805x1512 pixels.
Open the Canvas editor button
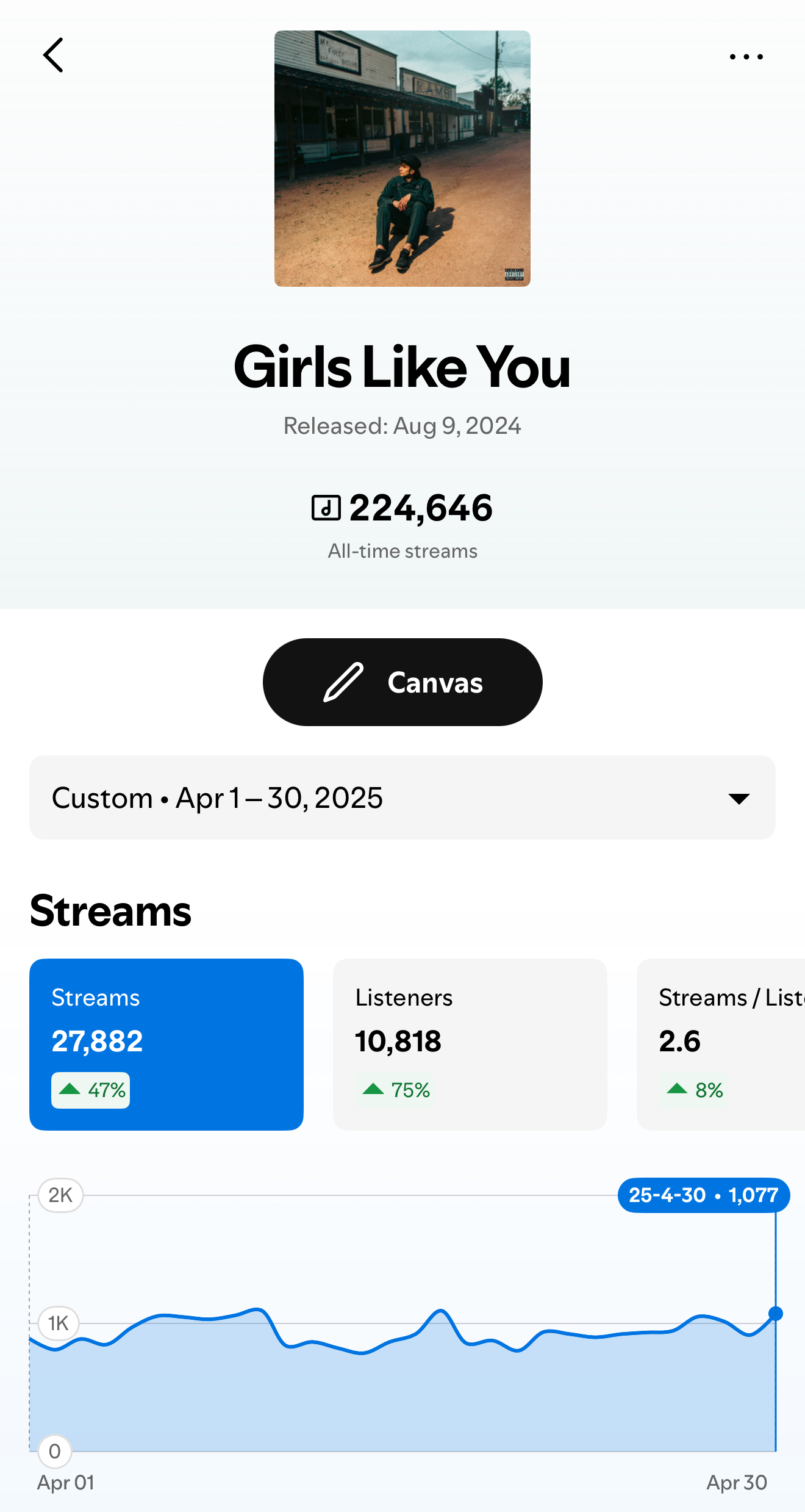(x=402, y=682)
